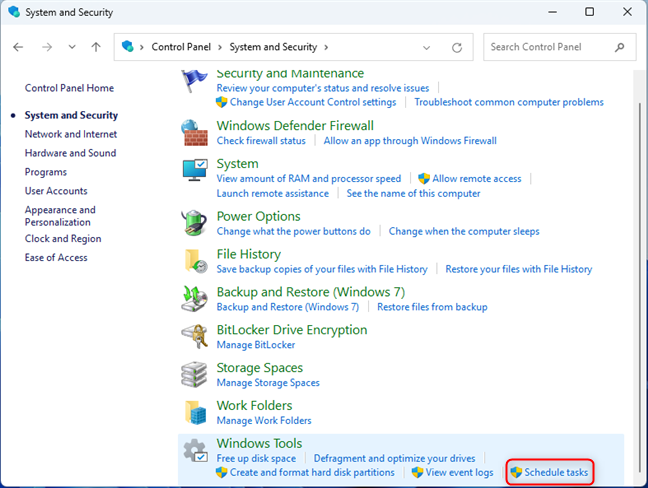Click the shield icon beside View event logs
This screenshot has width=648, height=488.
(417, 472)
